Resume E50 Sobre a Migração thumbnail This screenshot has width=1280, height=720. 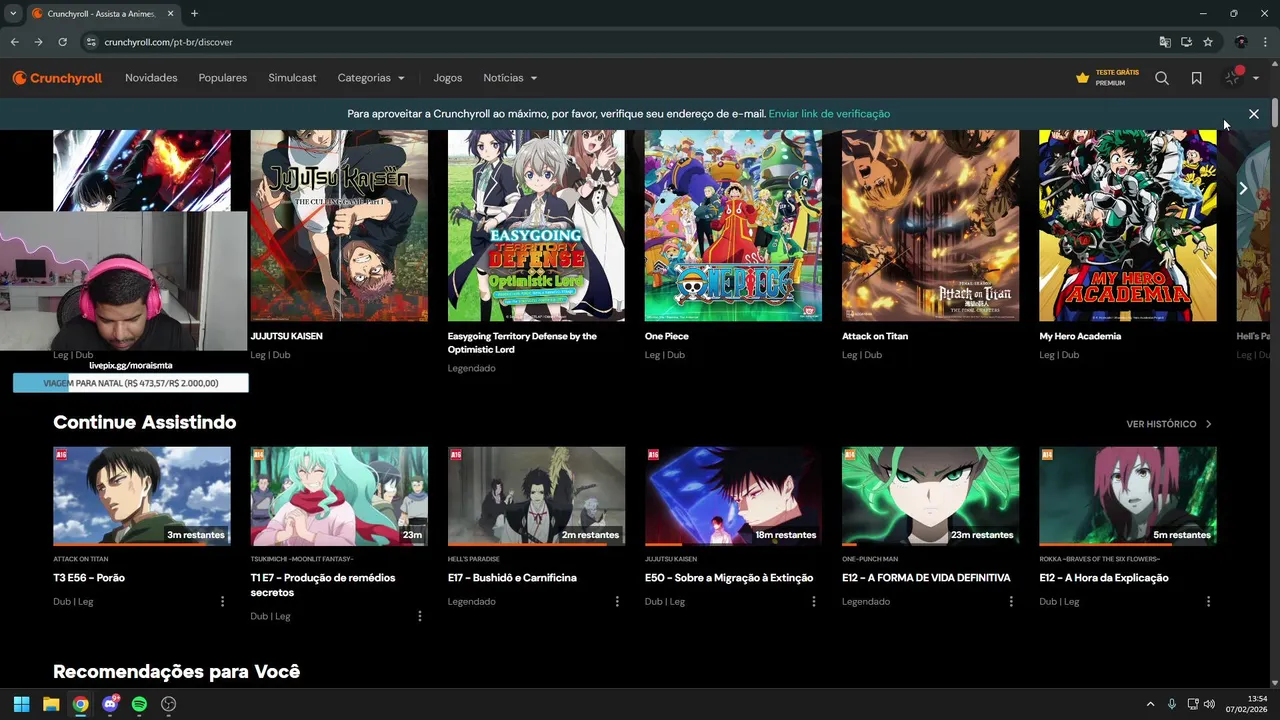coord(733,496)
